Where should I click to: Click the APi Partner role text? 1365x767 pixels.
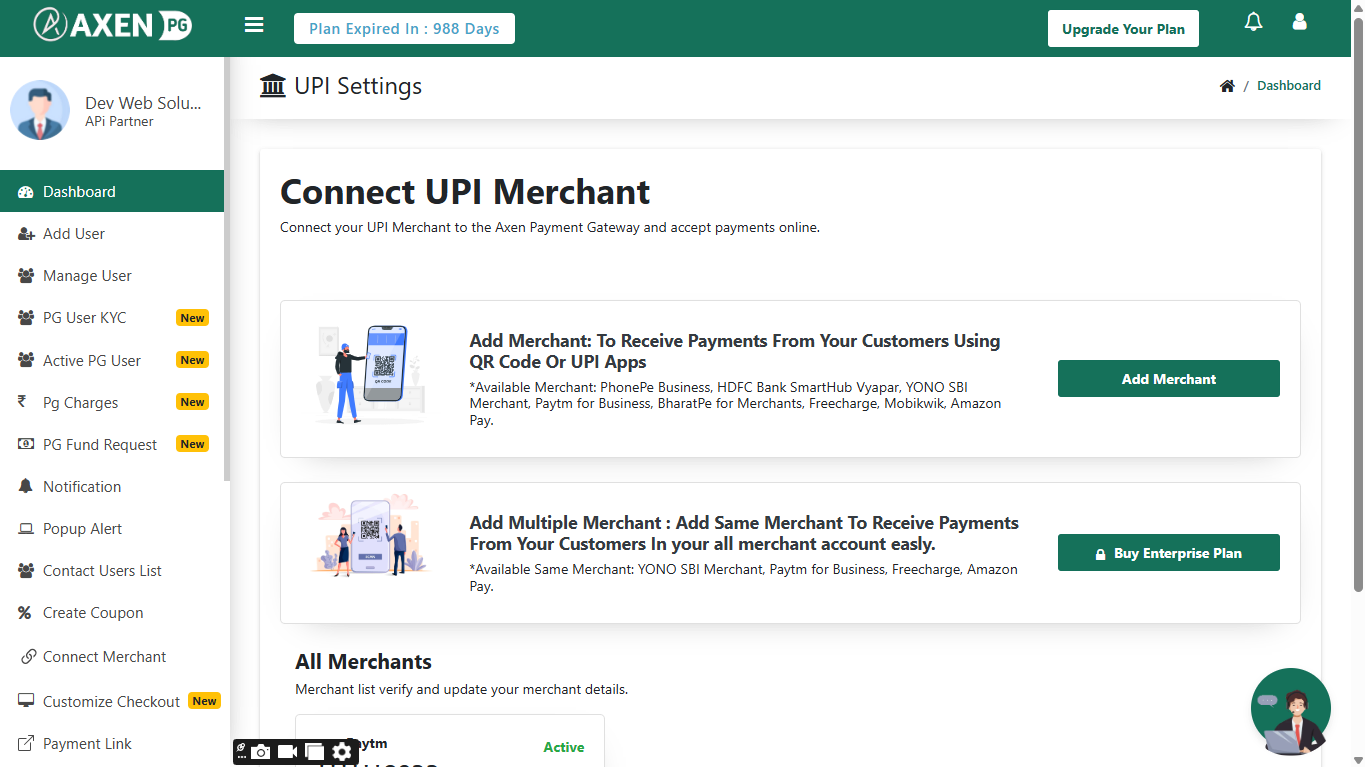pos(119,122)
